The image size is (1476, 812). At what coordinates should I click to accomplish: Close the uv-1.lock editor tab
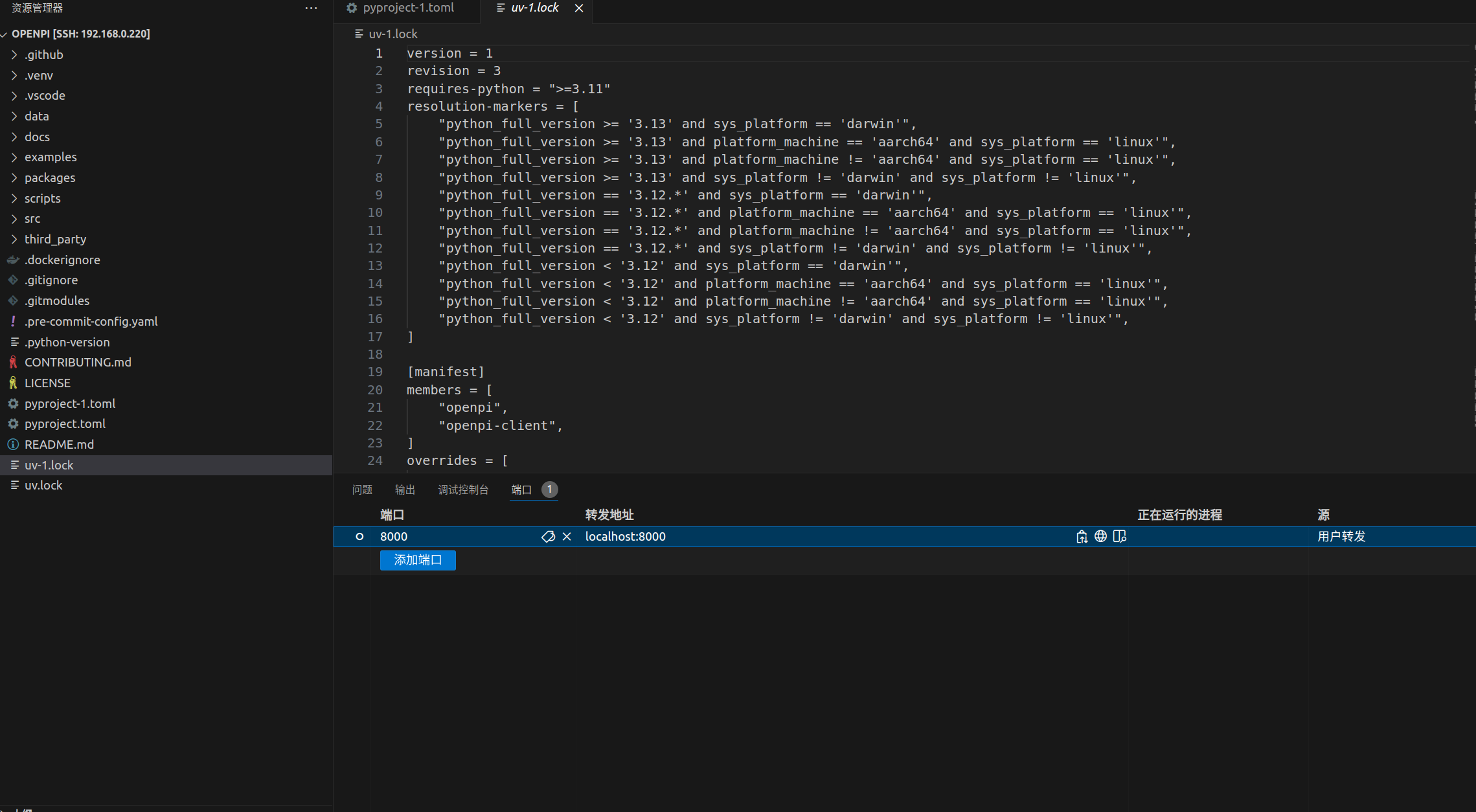tap(579, 8)
